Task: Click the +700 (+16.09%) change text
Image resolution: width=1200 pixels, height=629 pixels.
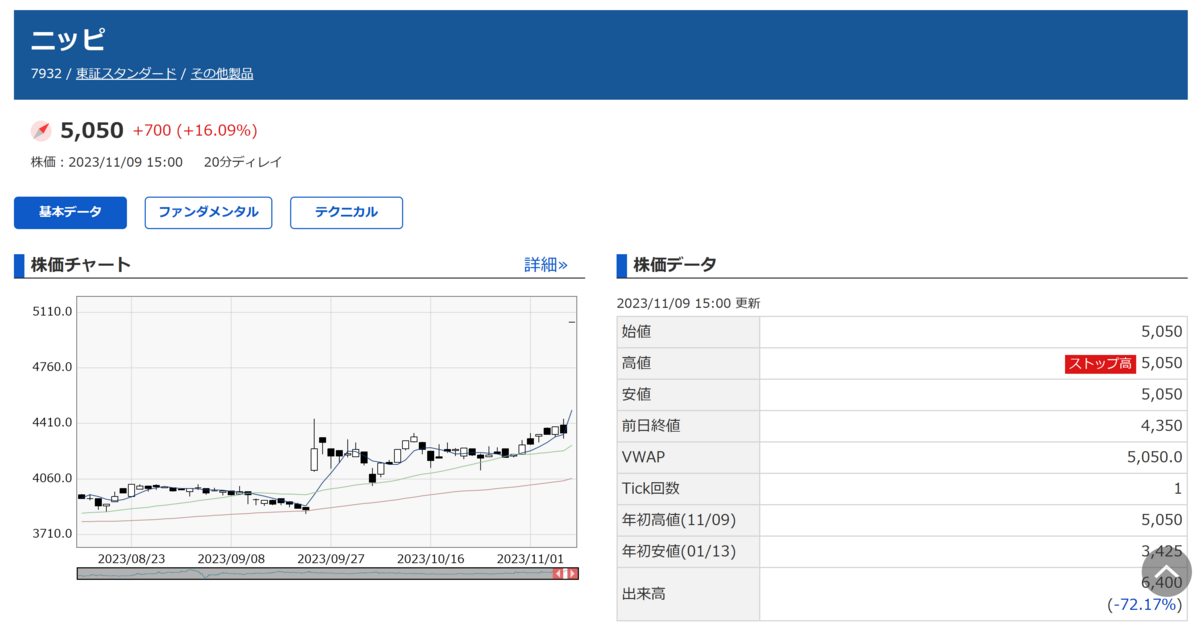Action: point(195,131)
